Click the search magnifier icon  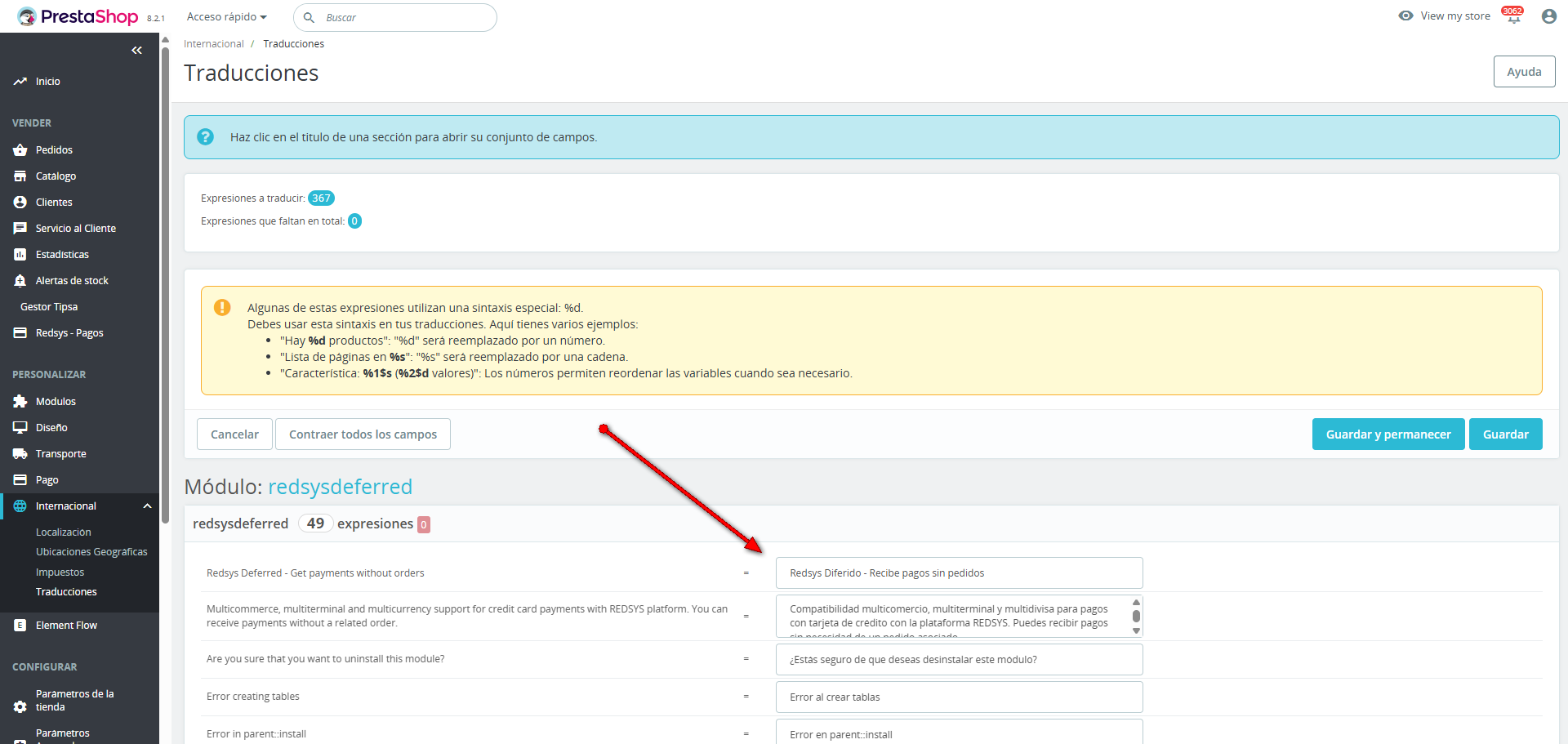(309, 17)
